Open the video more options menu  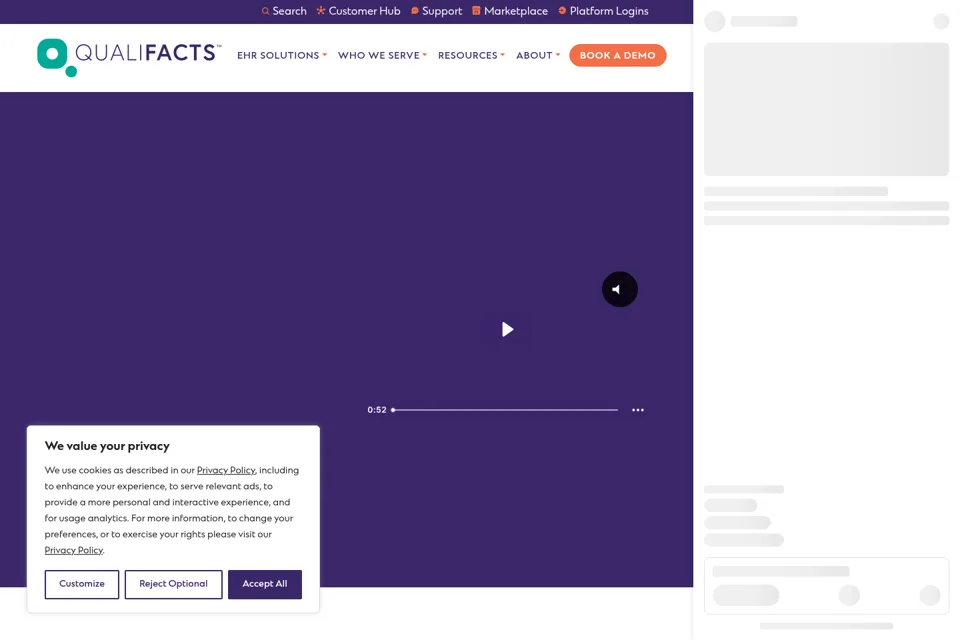point(638,410)
